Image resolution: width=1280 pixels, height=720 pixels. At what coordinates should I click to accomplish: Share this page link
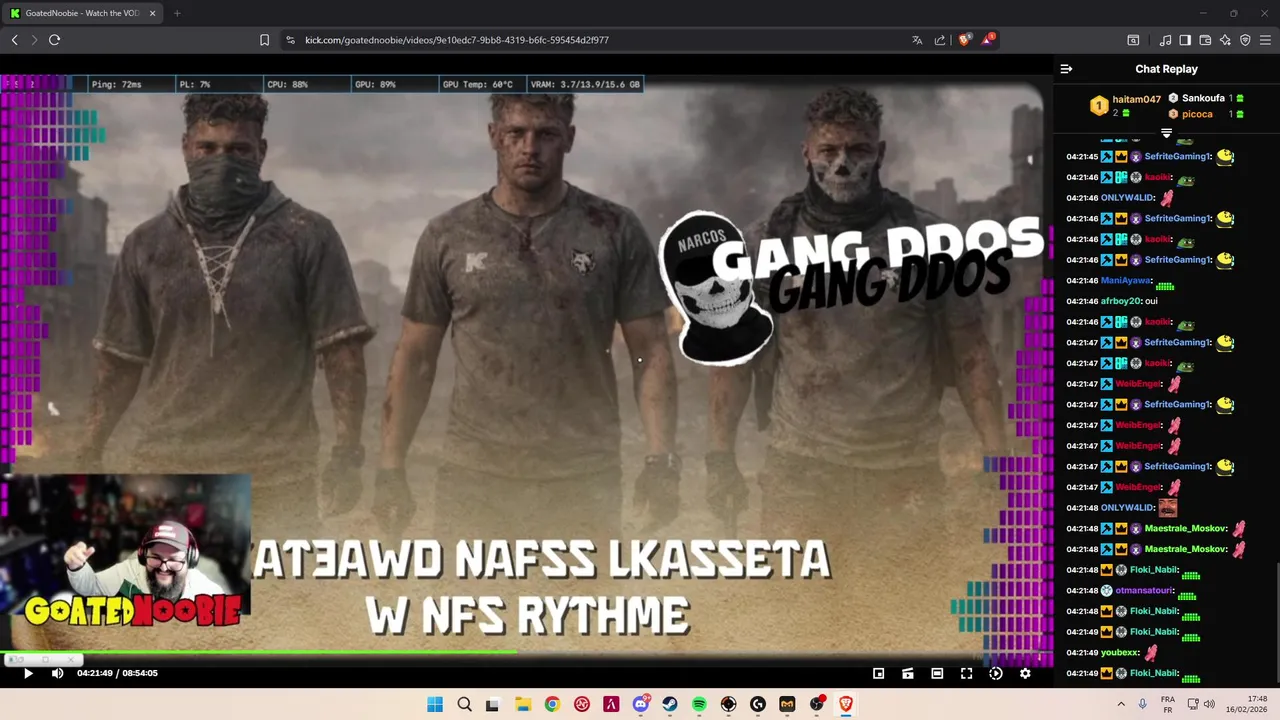[x=940, y=40]
